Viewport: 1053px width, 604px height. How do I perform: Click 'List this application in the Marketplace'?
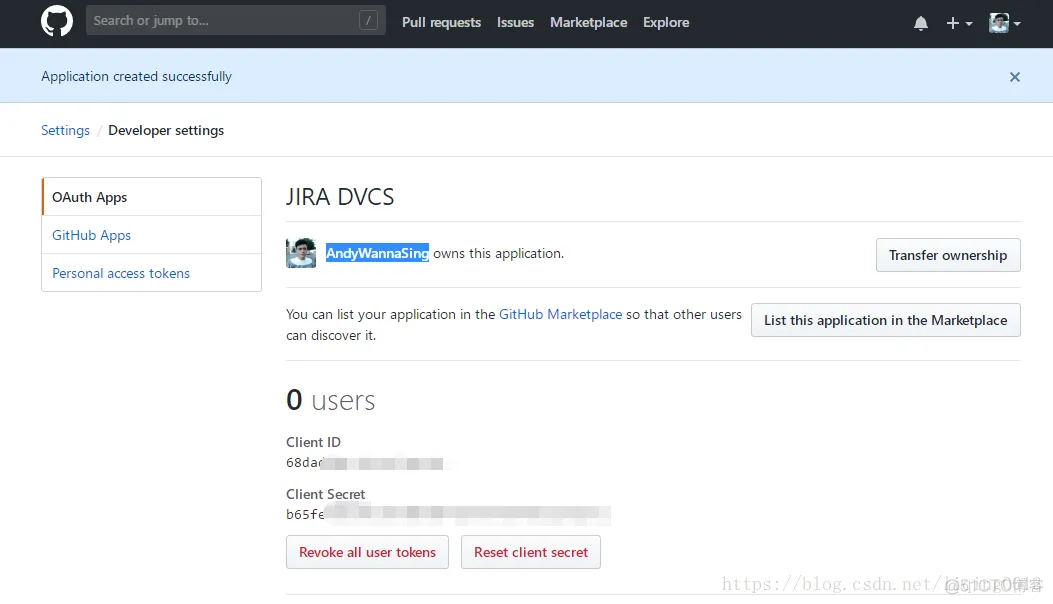(x=885, y=320)
